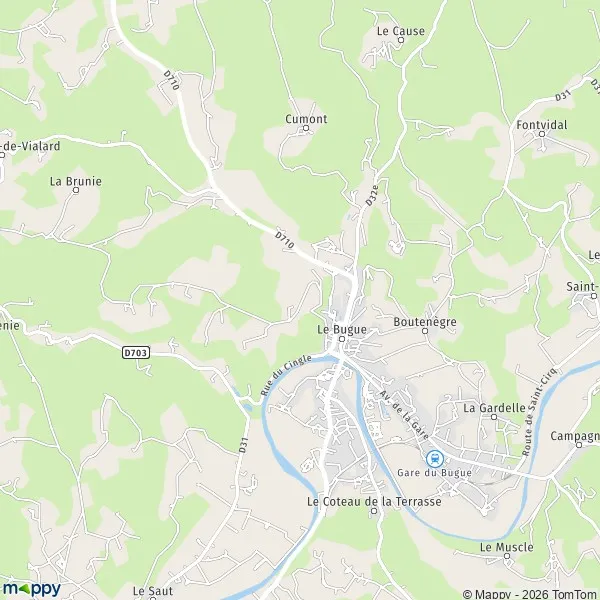Click the Av. de la Gare street label
The image size is (600, 600).
404,415
